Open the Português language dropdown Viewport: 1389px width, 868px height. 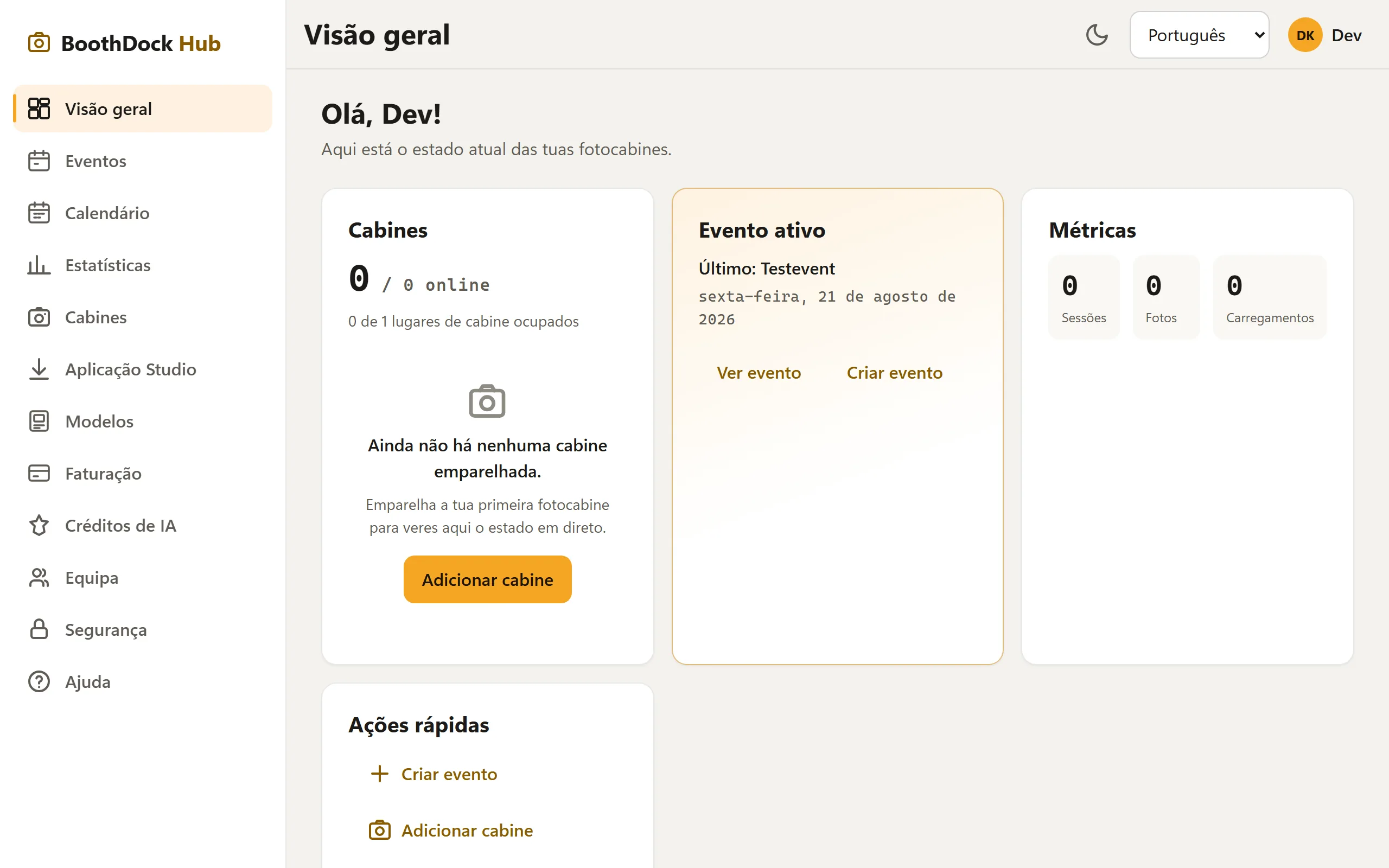1199,35
